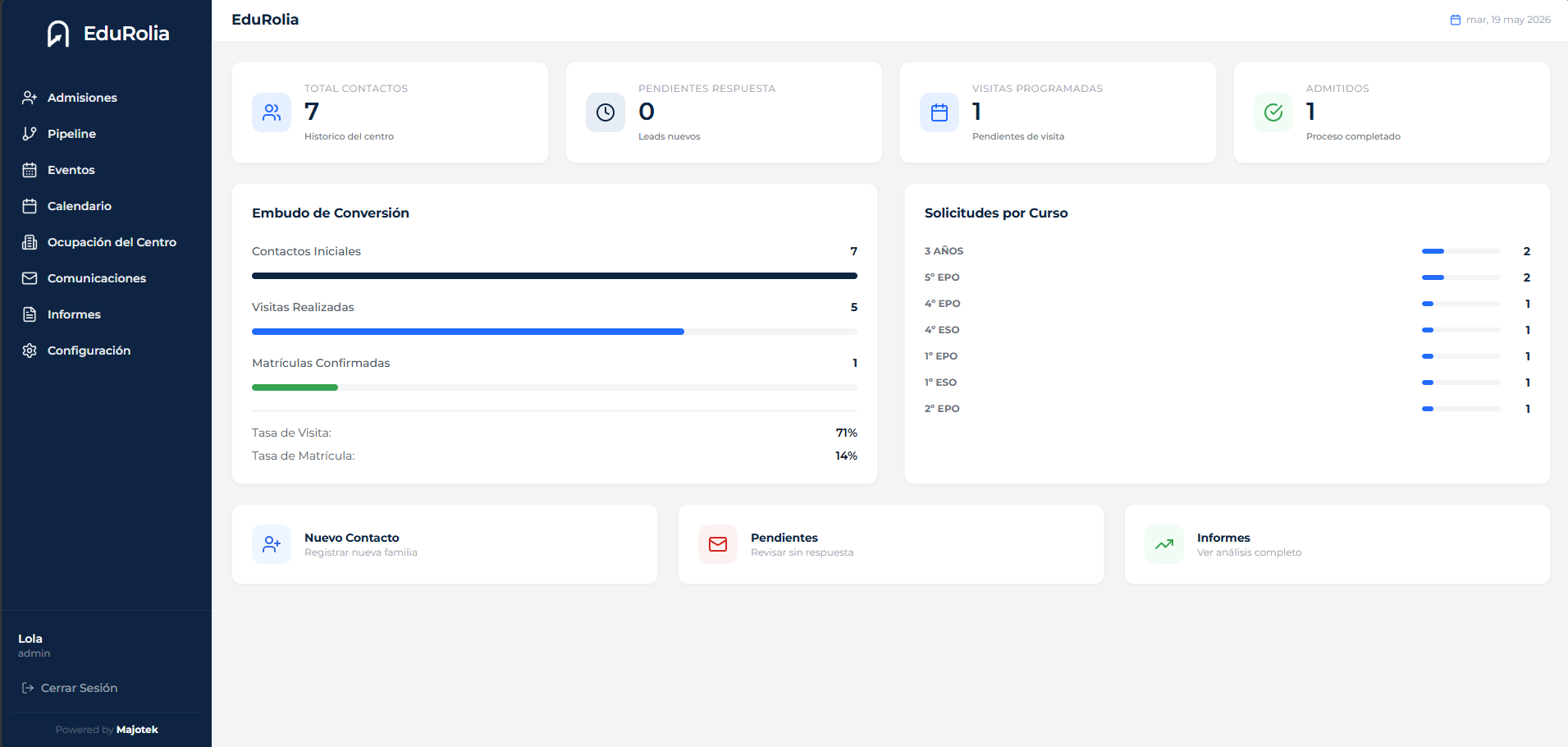Click the Visitas Realizadas blue progress bar
1568x747 pixels.
pyautogui.click(x=468, y=332)
